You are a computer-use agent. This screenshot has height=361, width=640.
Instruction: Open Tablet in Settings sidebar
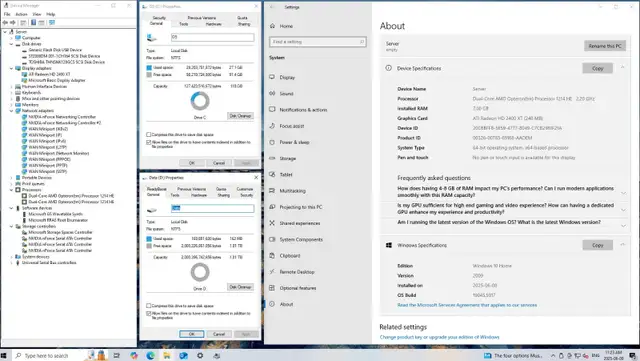[286, 175]
